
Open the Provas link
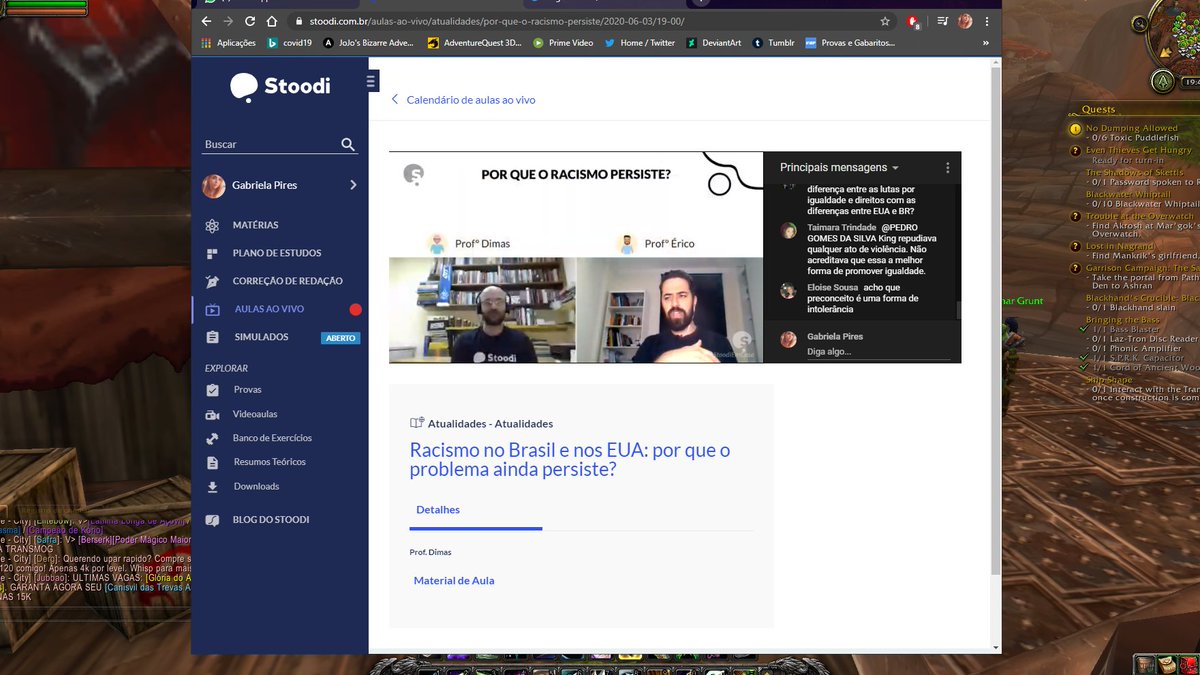point(247,390)
